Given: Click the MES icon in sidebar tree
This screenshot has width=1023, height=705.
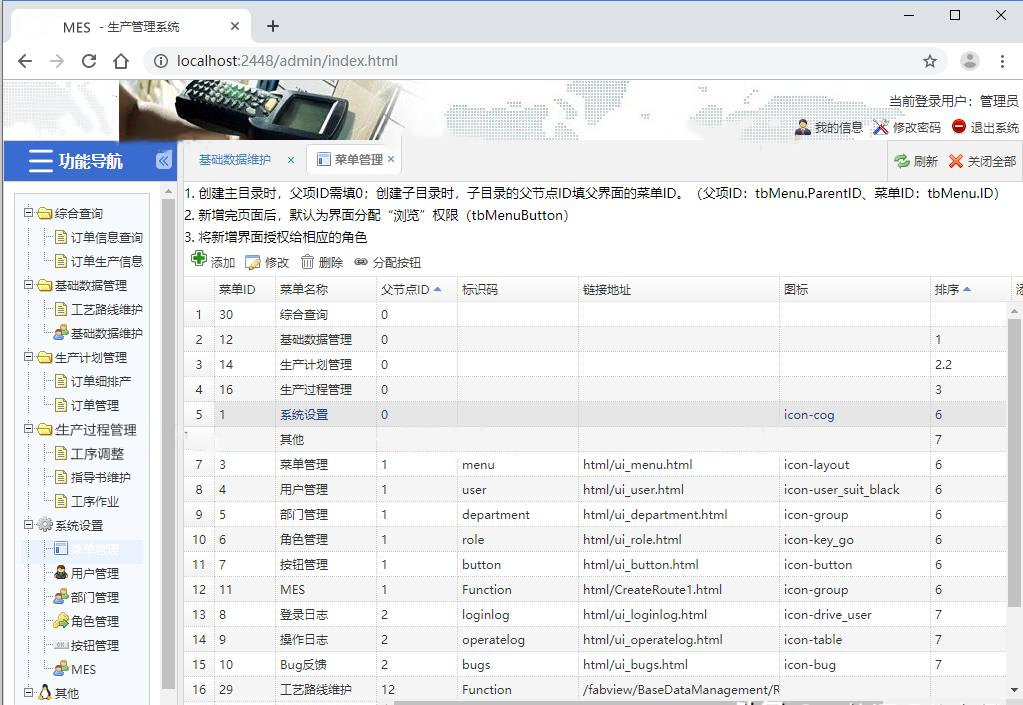Looking at the screenshot, I should pyautogui.click(x=61, y=668).
